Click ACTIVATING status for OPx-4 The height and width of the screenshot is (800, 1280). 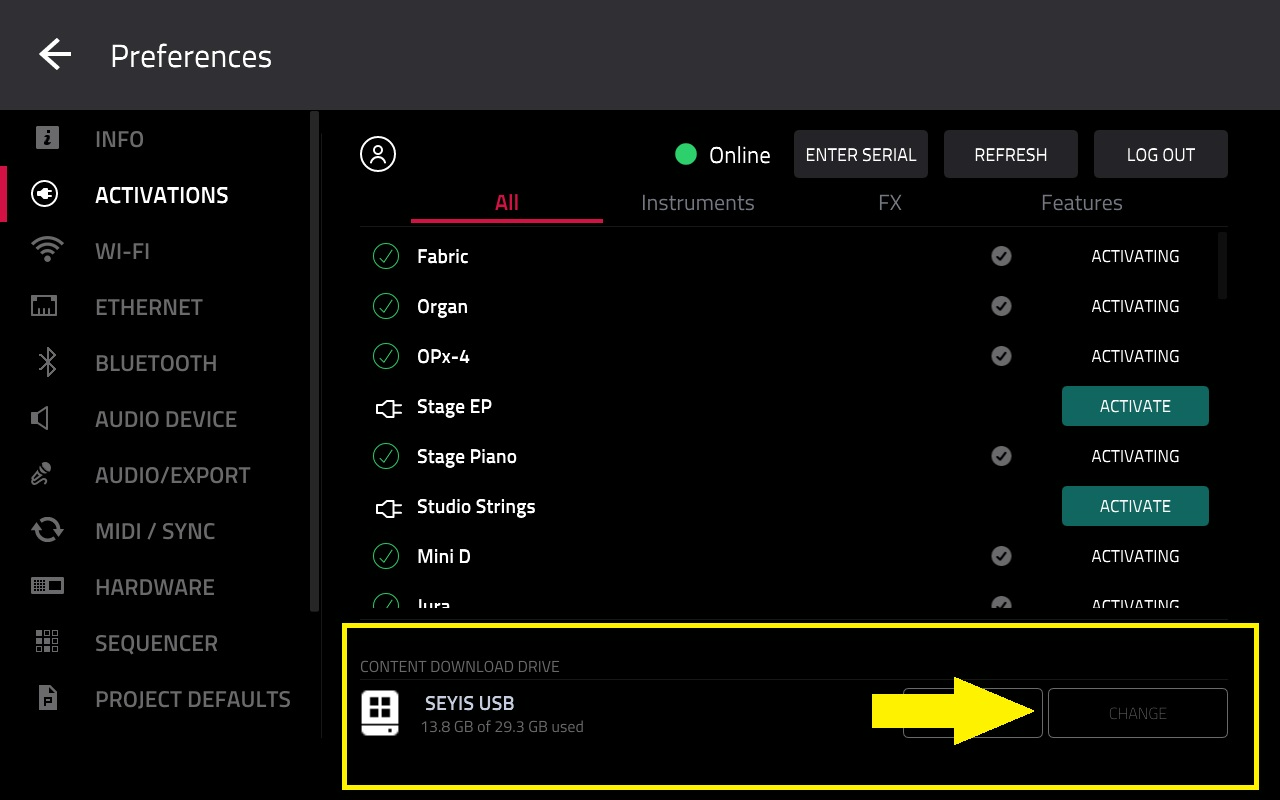tap(1135, 356)
